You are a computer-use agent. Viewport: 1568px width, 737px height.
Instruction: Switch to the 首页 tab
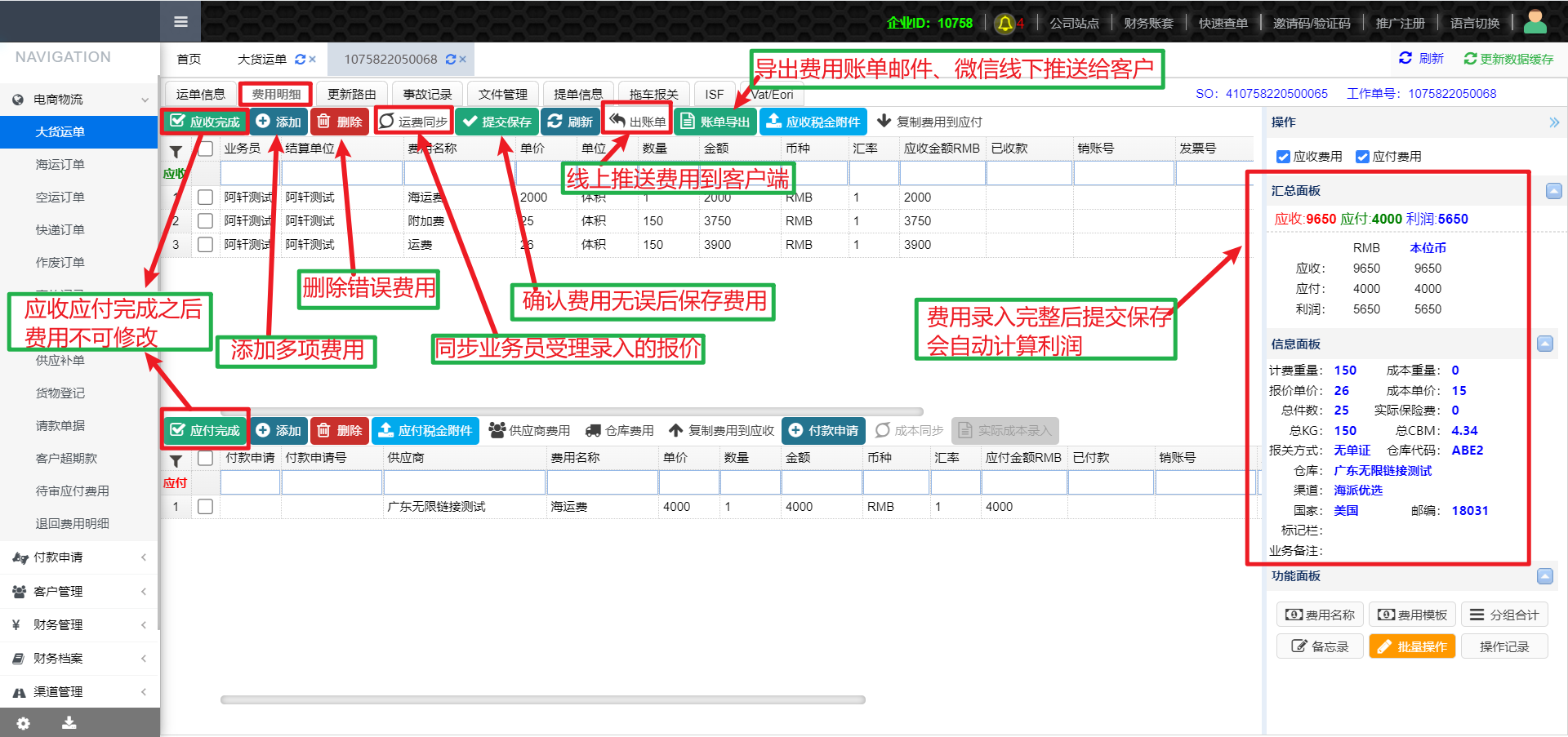(189, 60)
